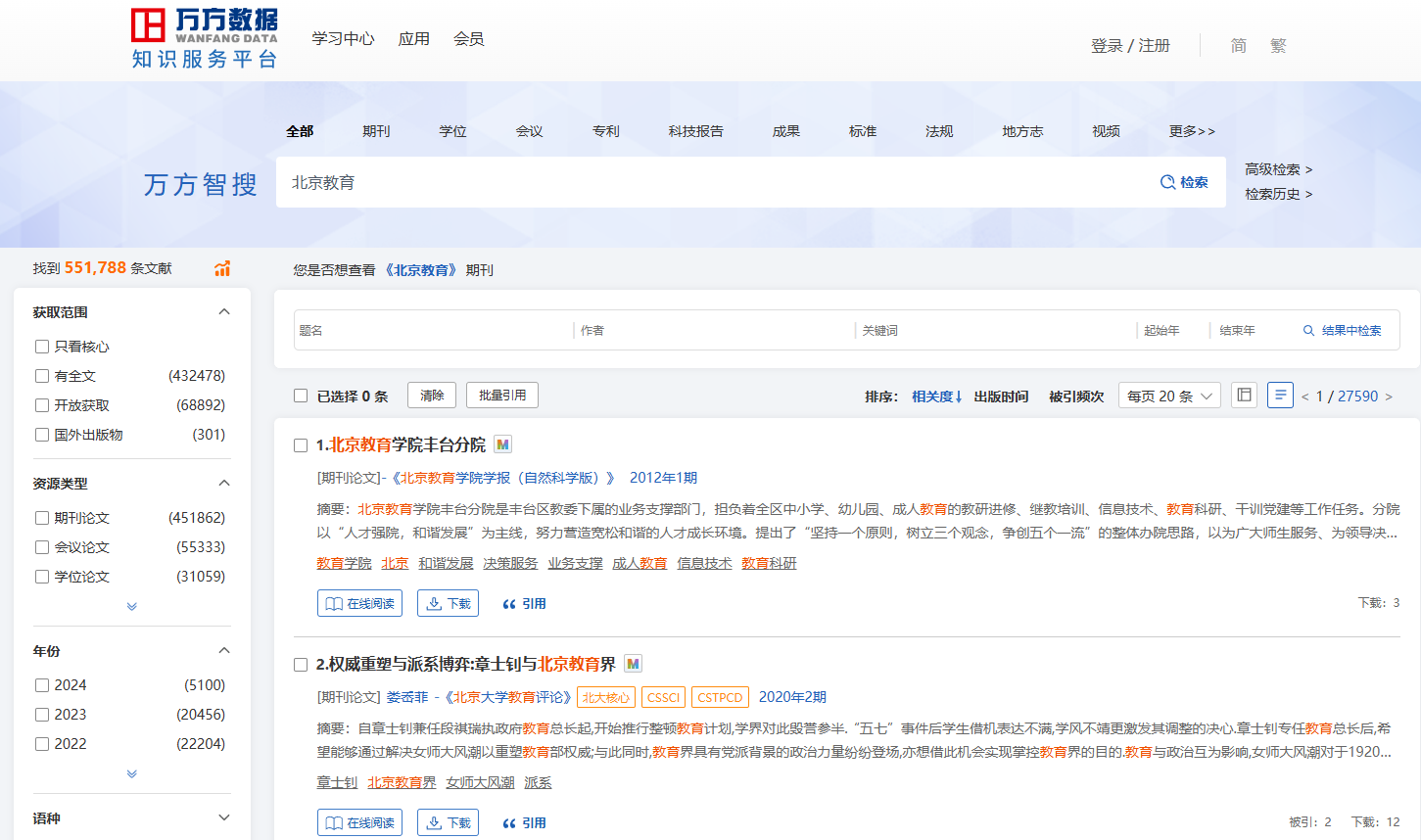Open 应用 in top menu
This screenshot has height=840, width=1421.
(x=413, y=39)
